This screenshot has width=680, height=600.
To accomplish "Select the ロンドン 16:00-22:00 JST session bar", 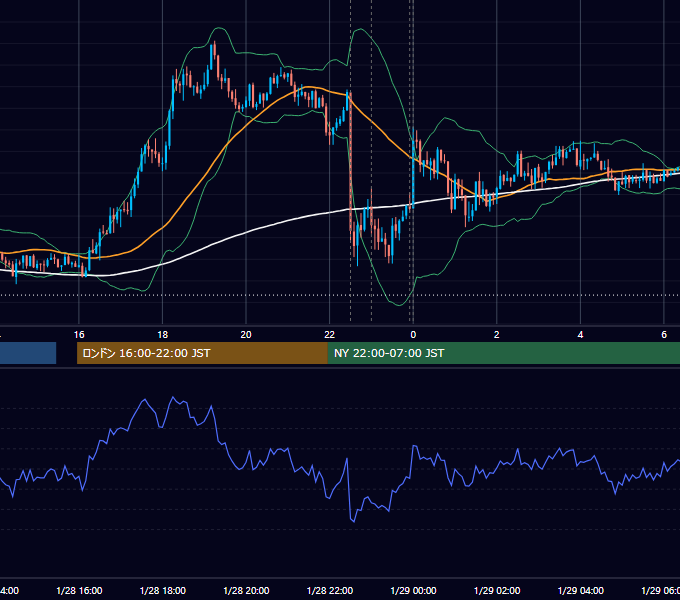I will tap(202, 353).
